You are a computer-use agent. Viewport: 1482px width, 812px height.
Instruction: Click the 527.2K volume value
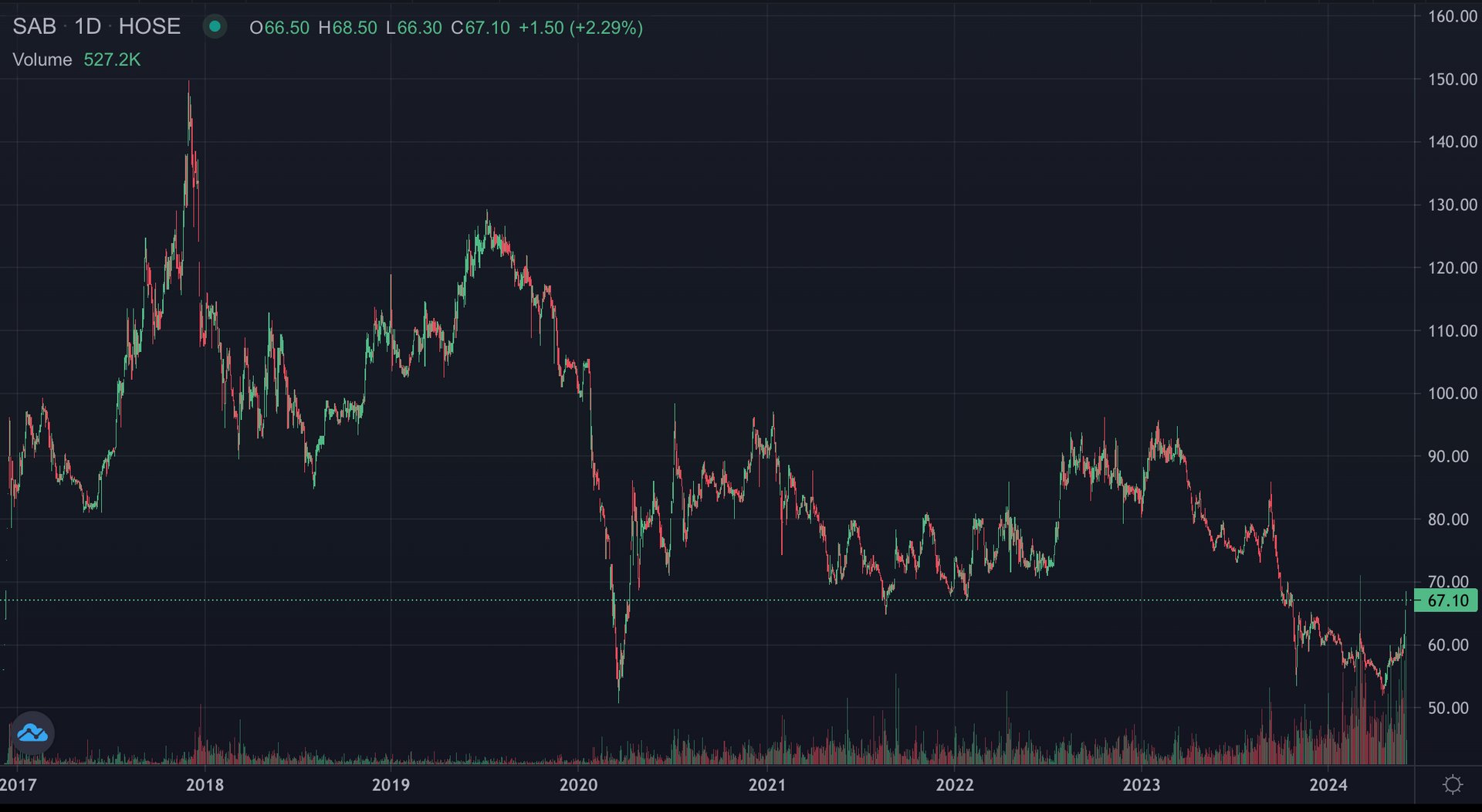click(112, 60)
